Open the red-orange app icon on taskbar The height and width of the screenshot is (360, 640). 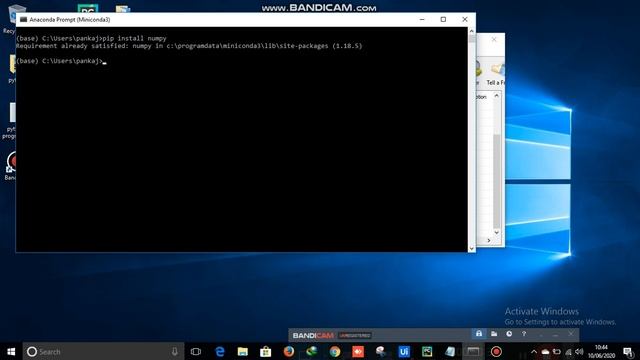click(358, 351)
